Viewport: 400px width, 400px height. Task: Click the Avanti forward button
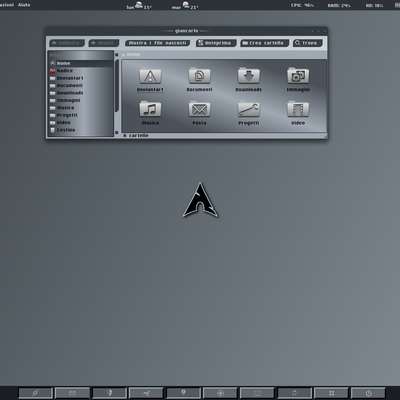104,43
